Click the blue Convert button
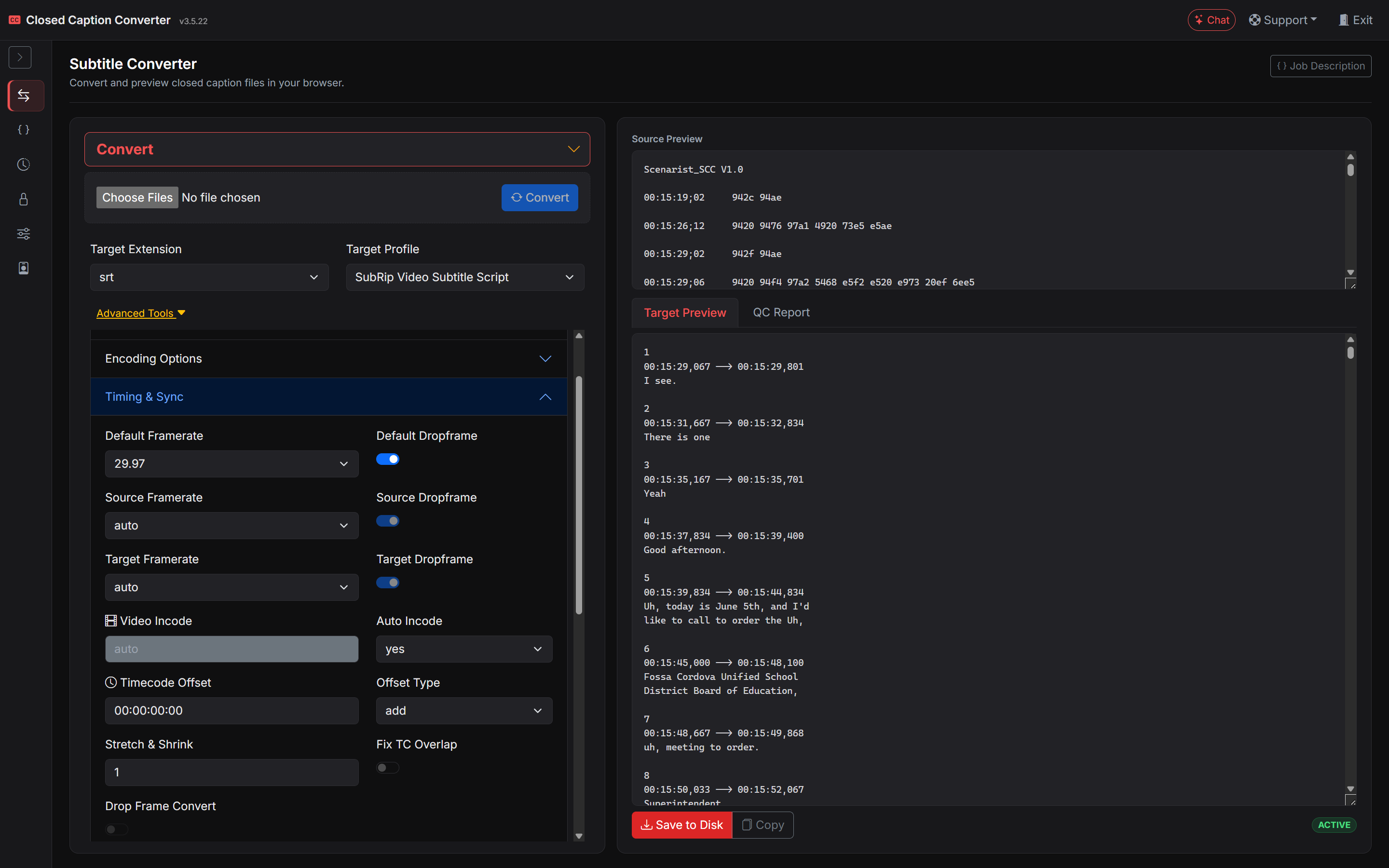The image size is (1389, 868). point(540,198)
